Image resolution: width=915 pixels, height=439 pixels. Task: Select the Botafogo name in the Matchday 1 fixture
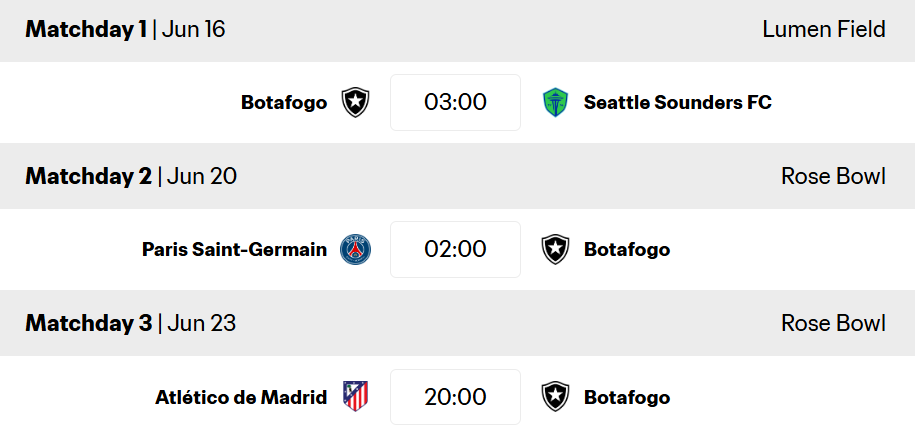tap(284, 102)
